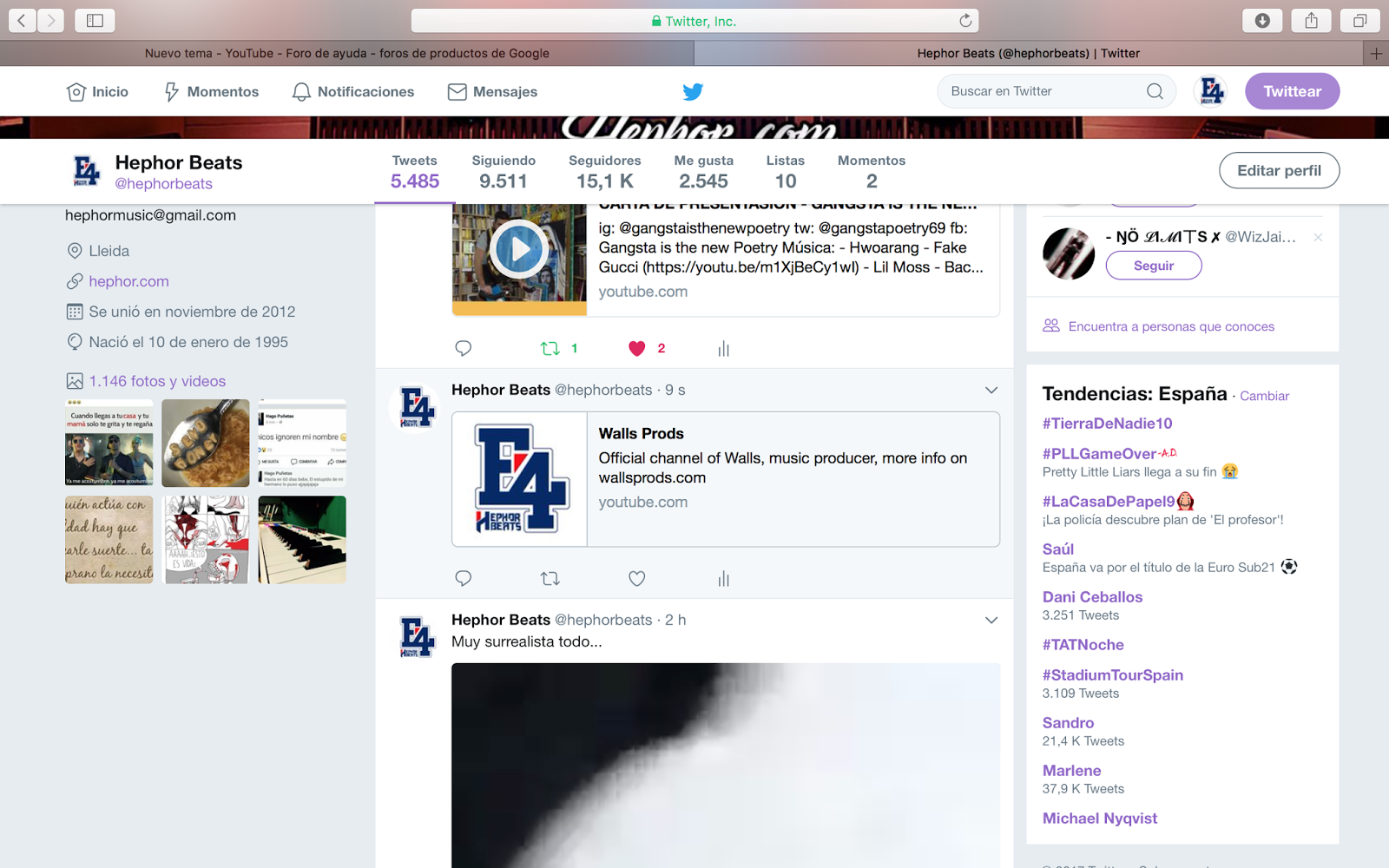Open the 'Cuando llegas a tu casa' meme thumbnail
Screen dimensions: 1389x868
[109, 443]
